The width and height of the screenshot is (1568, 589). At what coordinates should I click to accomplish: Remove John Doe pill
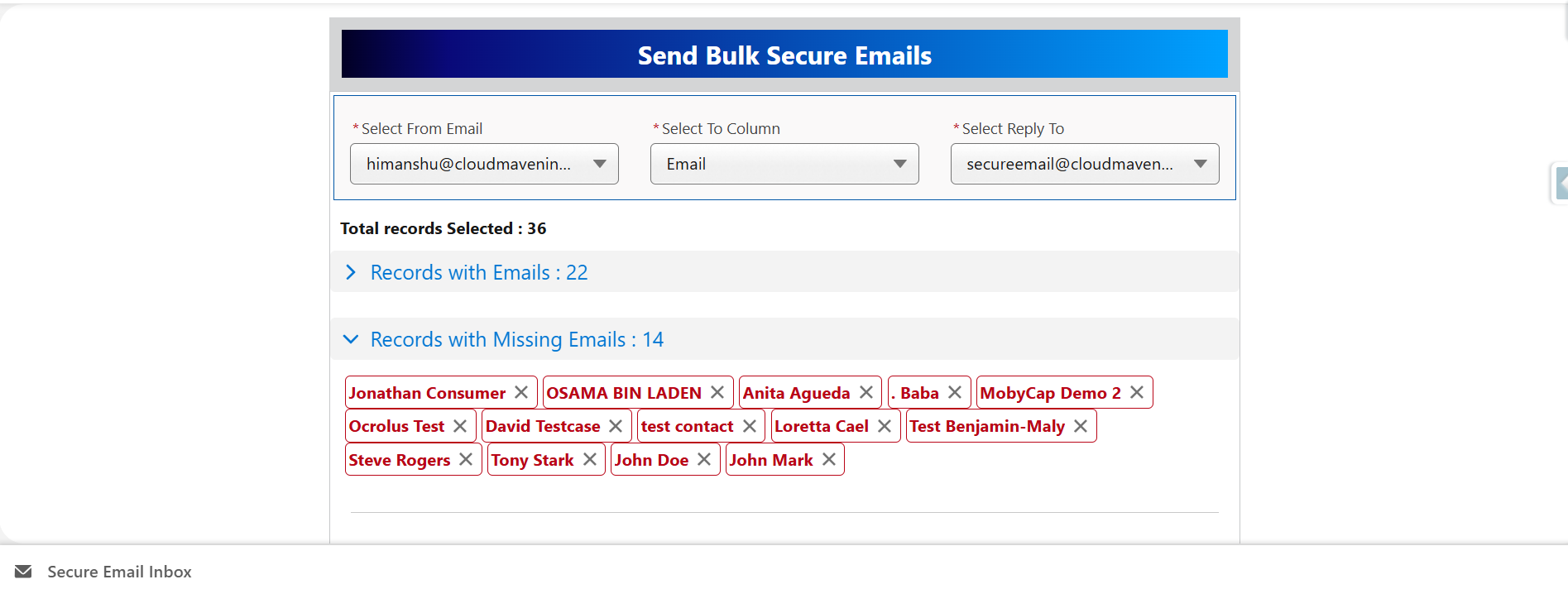point(704,459)
